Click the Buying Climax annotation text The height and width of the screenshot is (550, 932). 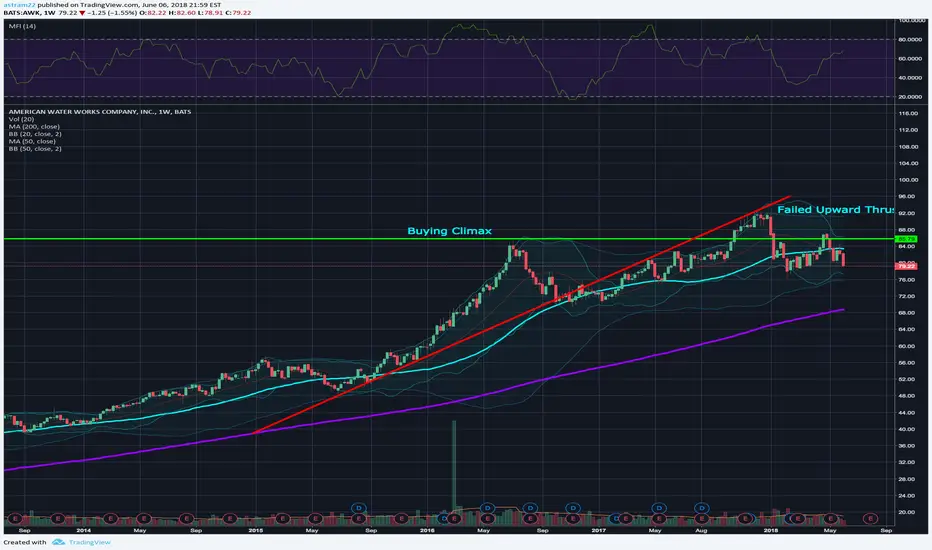[x=449, y=231]
